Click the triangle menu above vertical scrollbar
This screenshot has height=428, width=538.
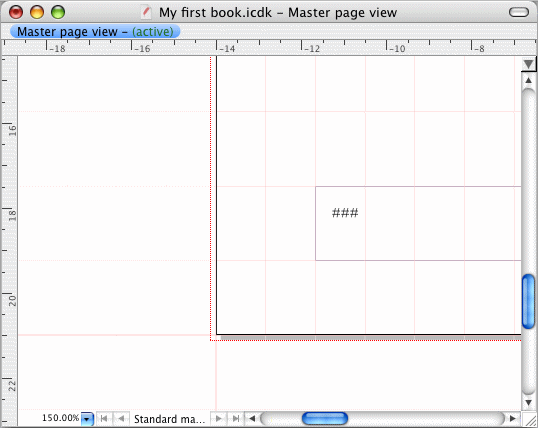point(528,64)
